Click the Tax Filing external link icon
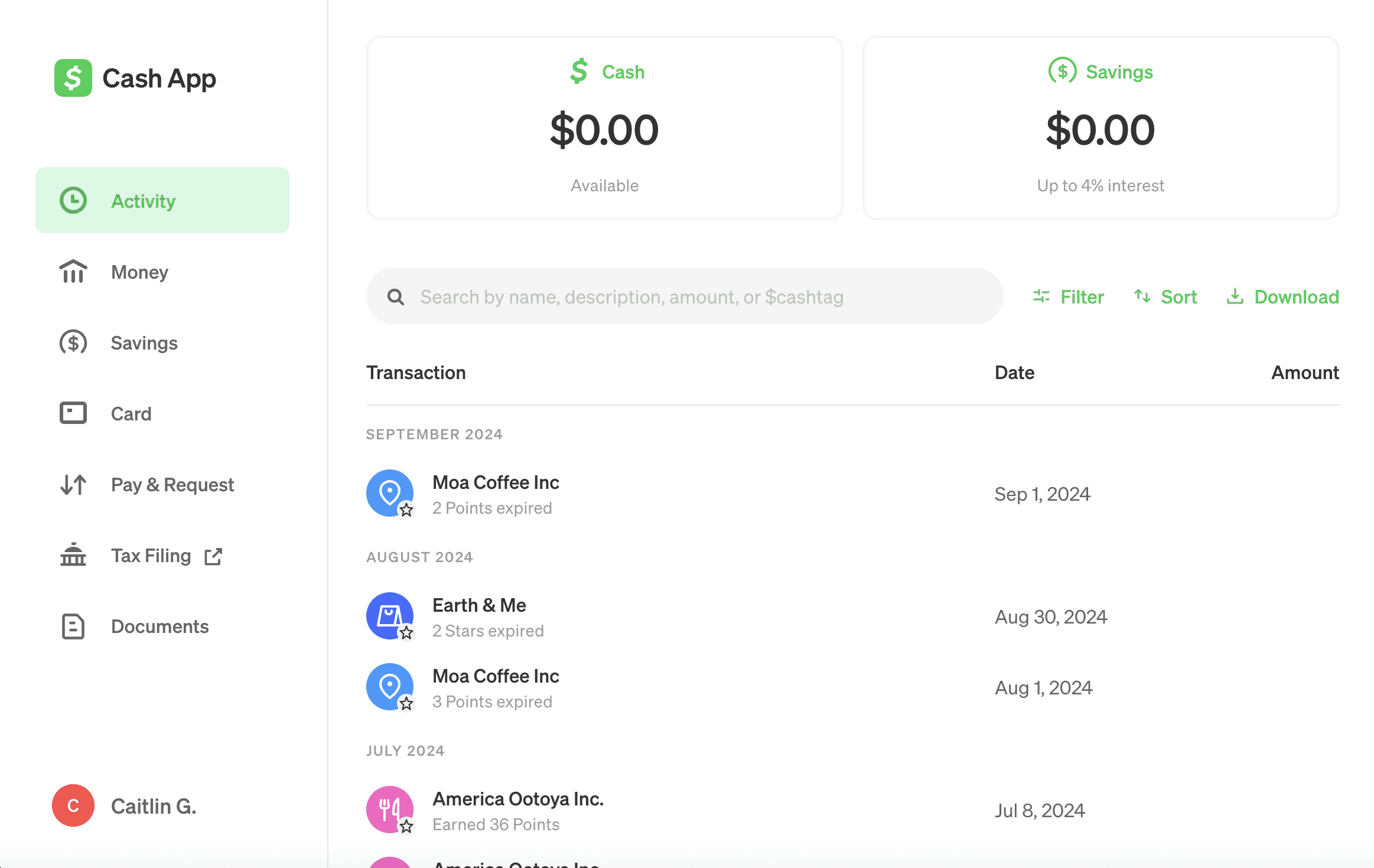The image size is (1374, 868). (213, 556)
